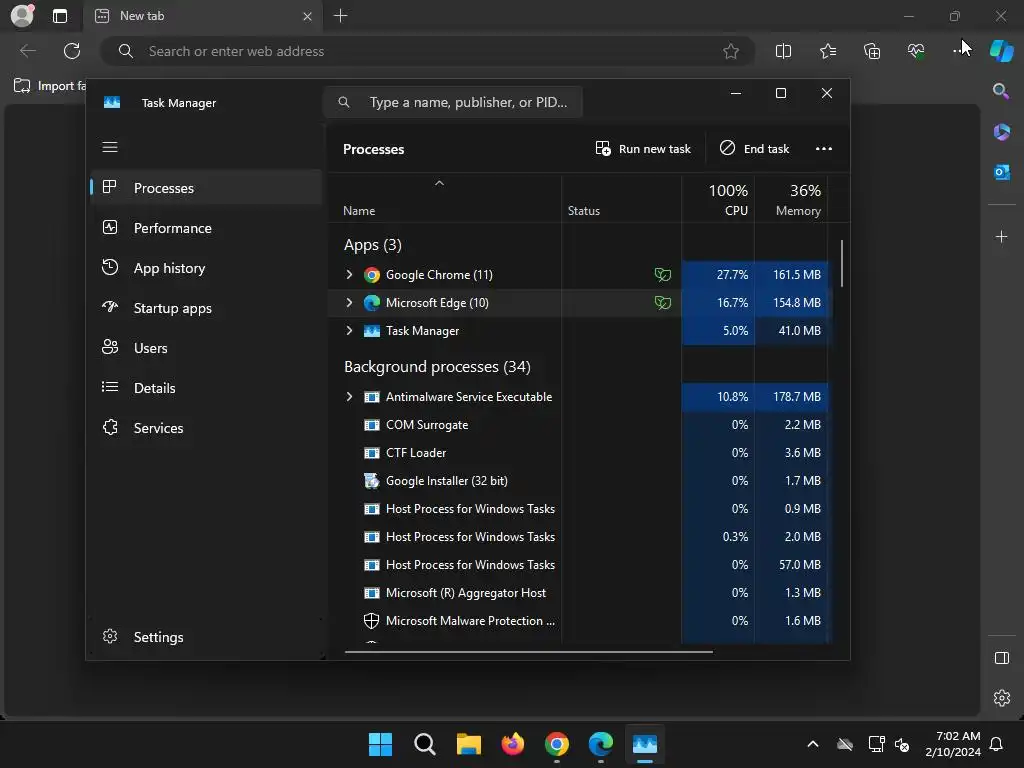Open Edge Browser essentials heart icon
This screenshot has height=768, width=1024.
[x=916, y=51]
